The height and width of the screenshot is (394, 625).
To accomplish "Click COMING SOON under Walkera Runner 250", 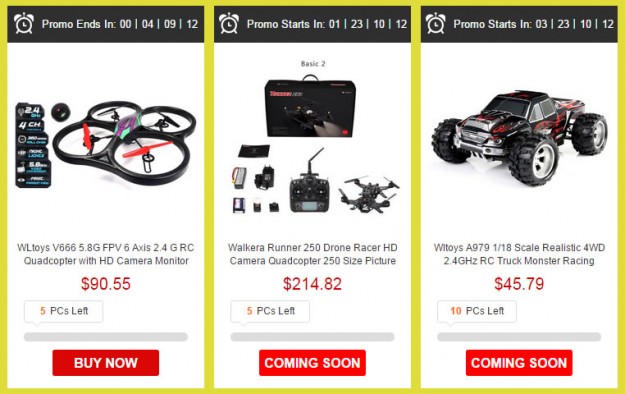I will click(x=312, y=363).
